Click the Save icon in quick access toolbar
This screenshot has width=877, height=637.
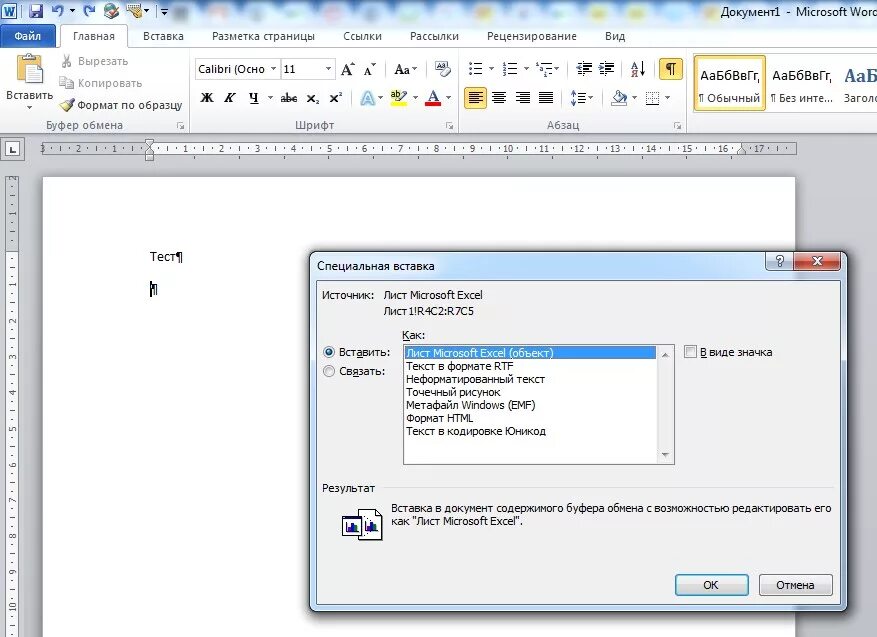pyautogui.click(x=35, y=10)
